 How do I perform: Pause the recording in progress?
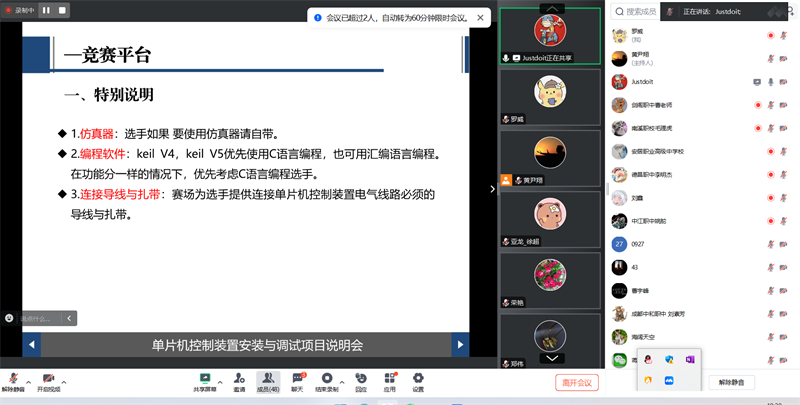point(46,10)
